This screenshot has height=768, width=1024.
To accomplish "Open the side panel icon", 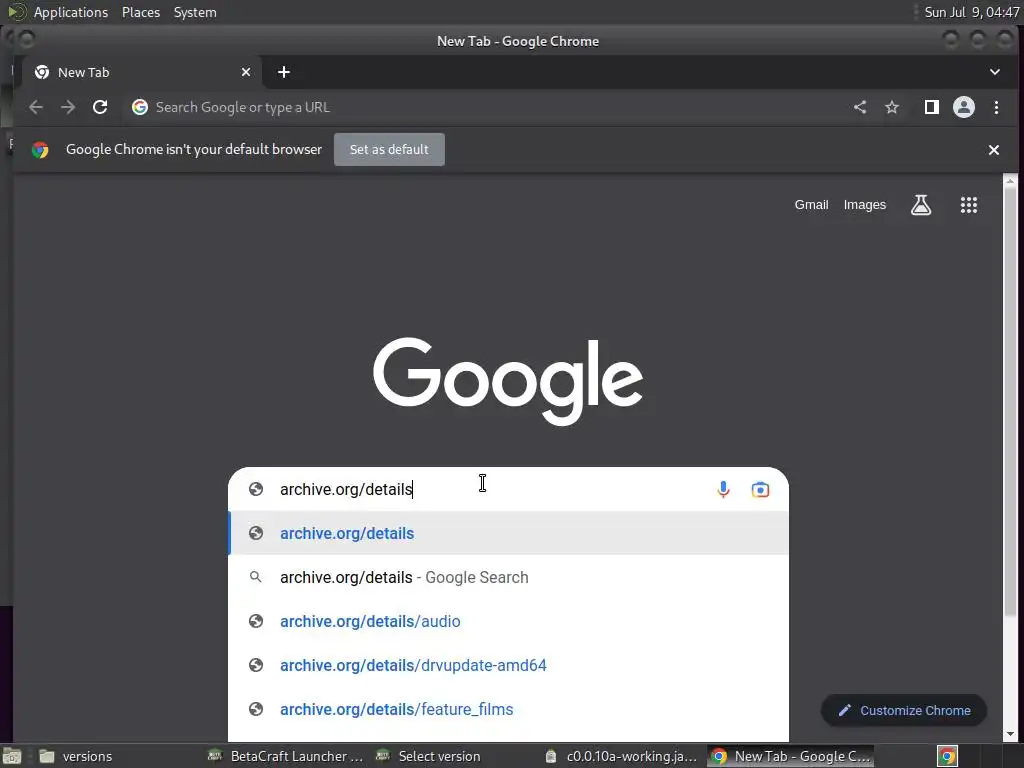I will [932, 107].
